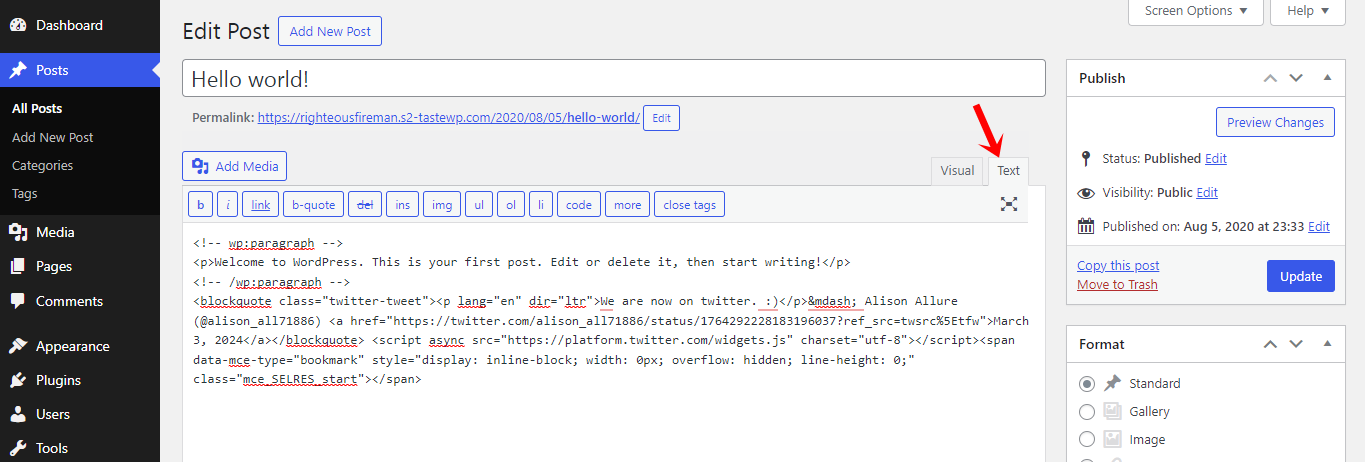Insert deleted text with del button

point(365,205)
